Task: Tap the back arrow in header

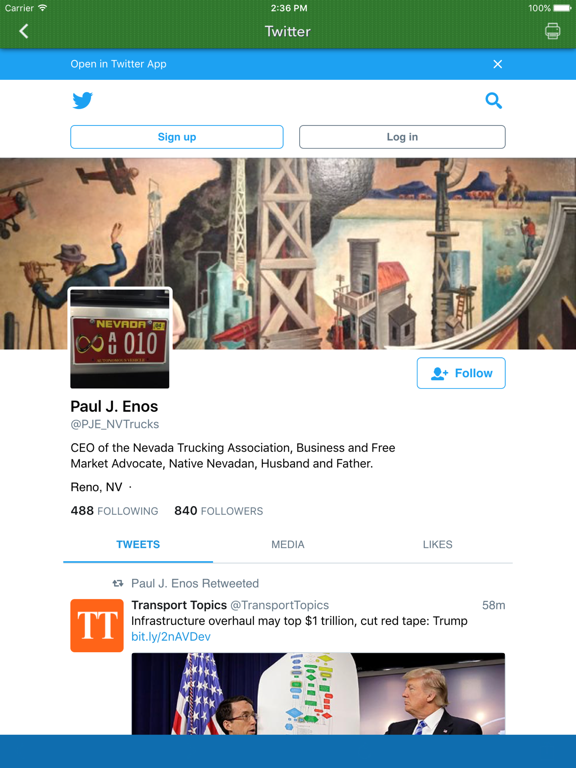Action: (24, 31)
